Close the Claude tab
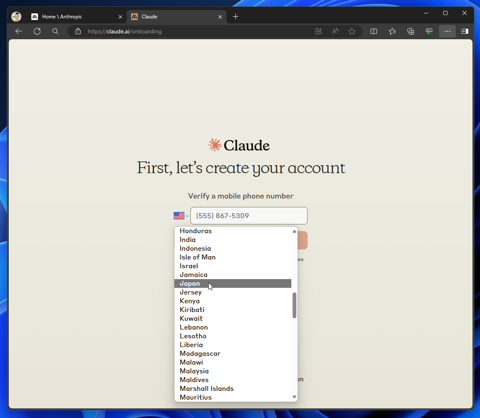Viewport: 480px width, 418px height. [220, 17]
